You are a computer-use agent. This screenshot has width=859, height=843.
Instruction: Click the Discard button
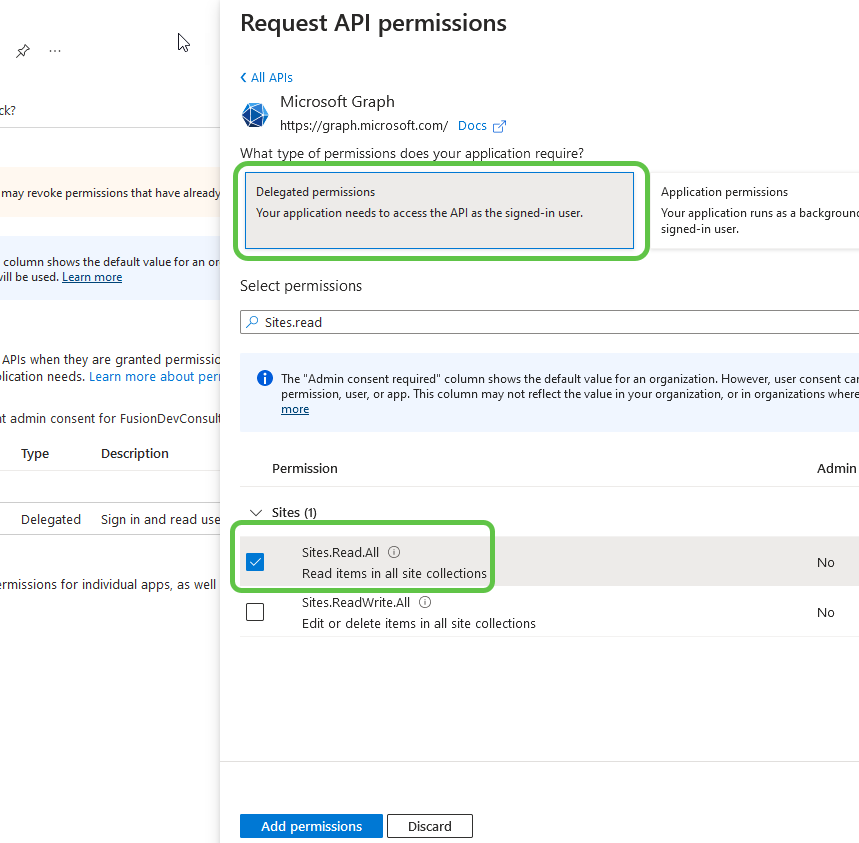click(x=429, y=826)
